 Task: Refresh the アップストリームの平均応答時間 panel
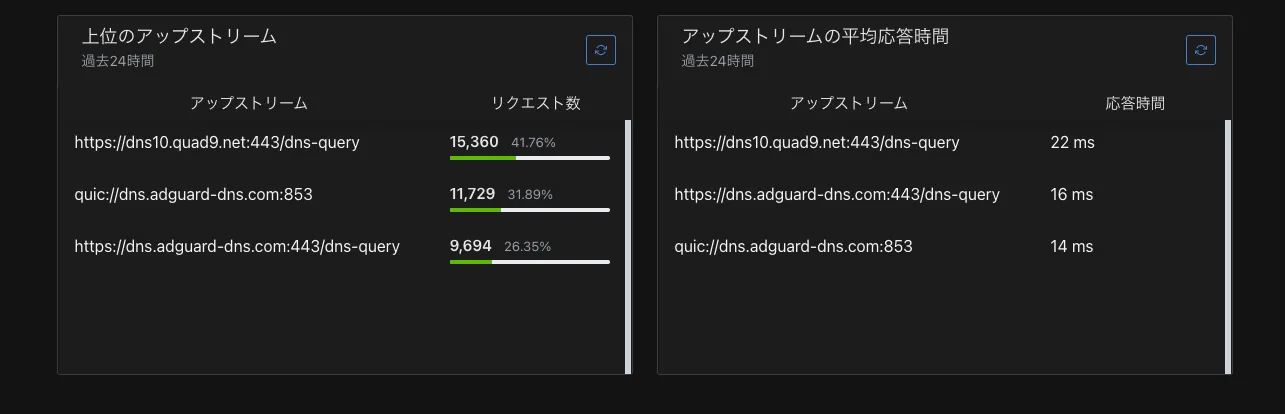(x=1201, y=50)
